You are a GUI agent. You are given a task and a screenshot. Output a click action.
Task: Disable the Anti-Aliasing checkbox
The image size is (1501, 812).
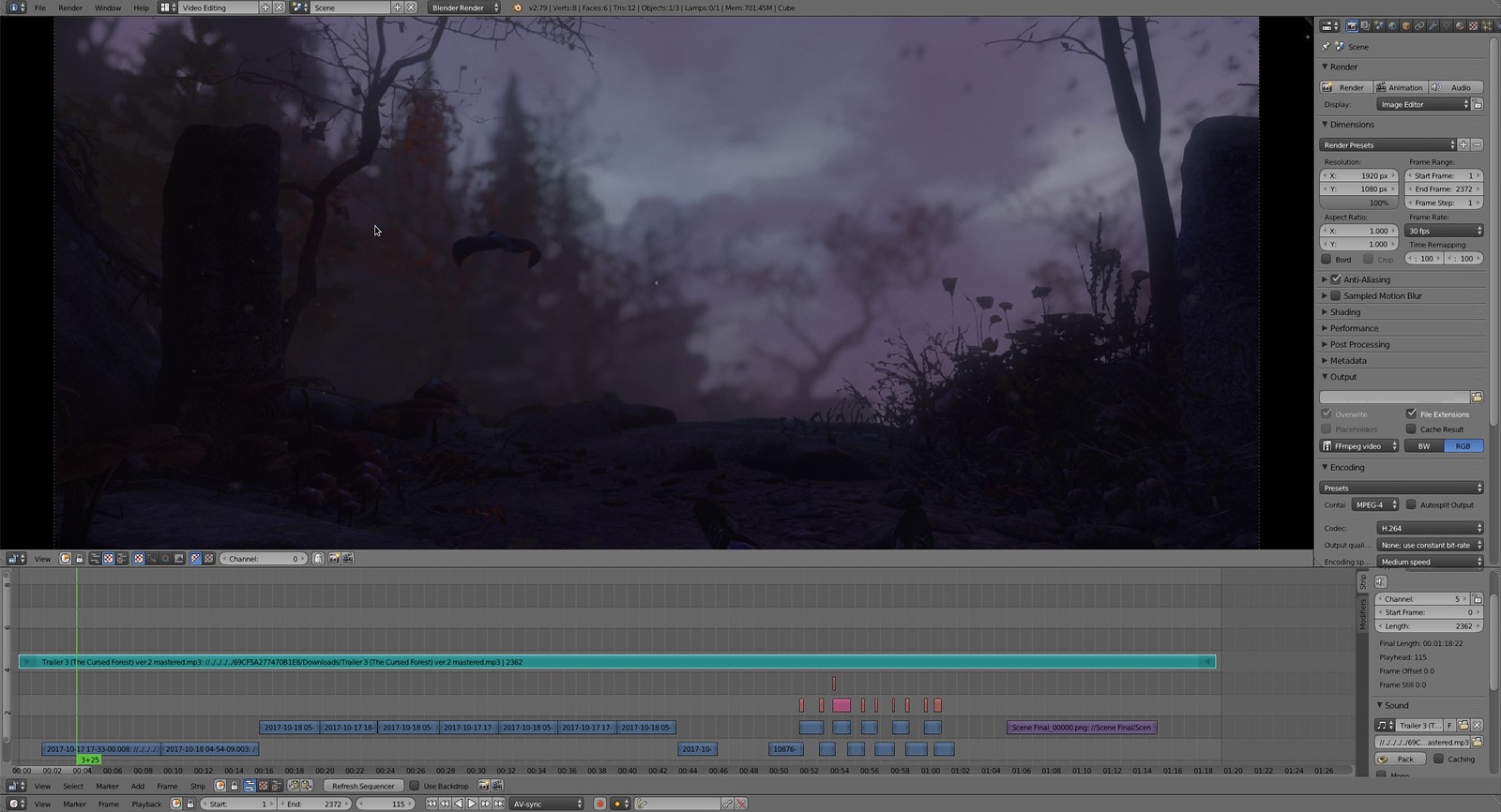point(1336,279)
